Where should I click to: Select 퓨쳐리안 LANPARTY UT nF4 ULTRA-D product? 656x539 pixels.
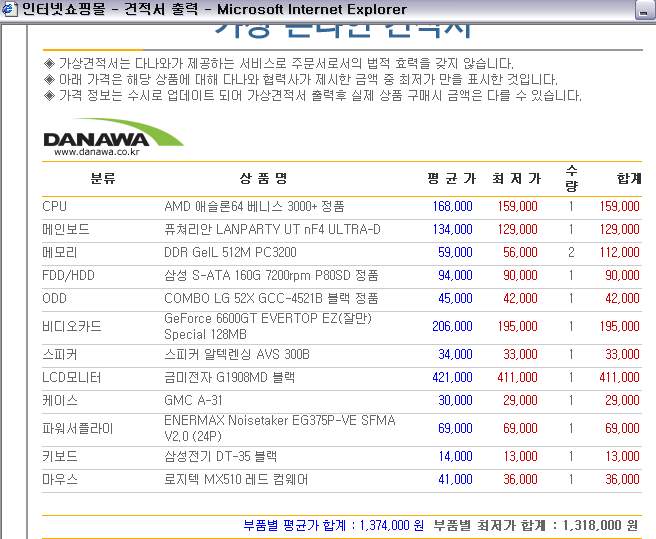pyautogui.click(x=272, y=229)
